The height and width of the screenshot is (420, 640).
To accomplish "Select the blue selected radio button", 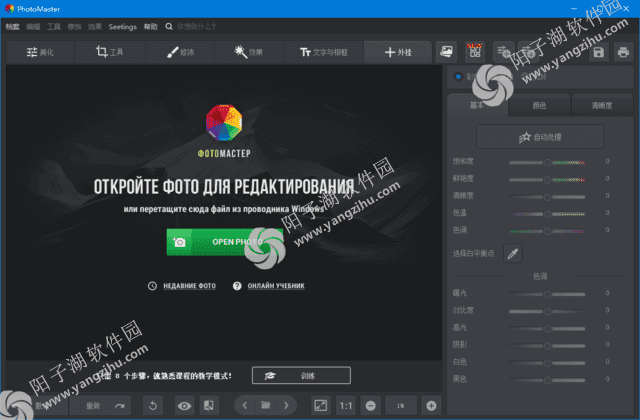I will click(458, 76).
